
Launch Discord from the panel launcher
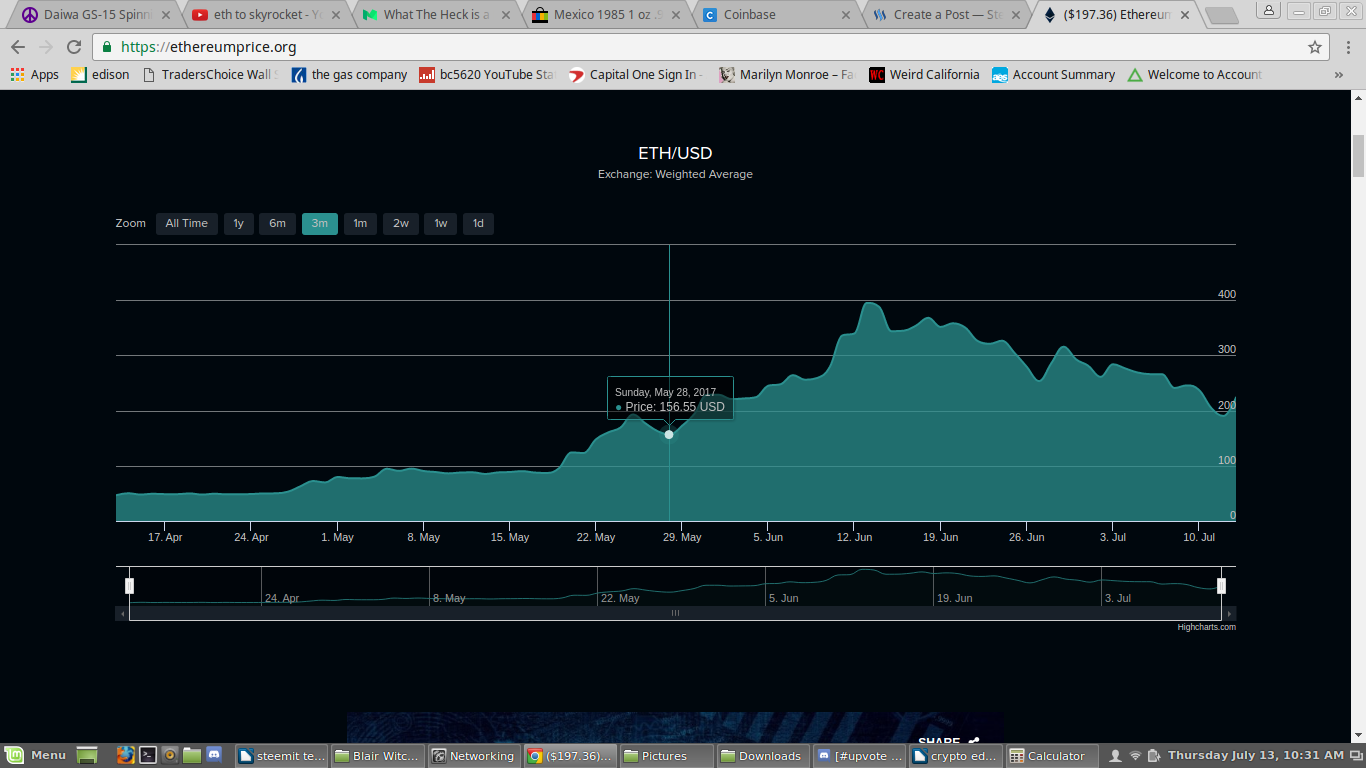pyautogui.click(x=213, y=756)
